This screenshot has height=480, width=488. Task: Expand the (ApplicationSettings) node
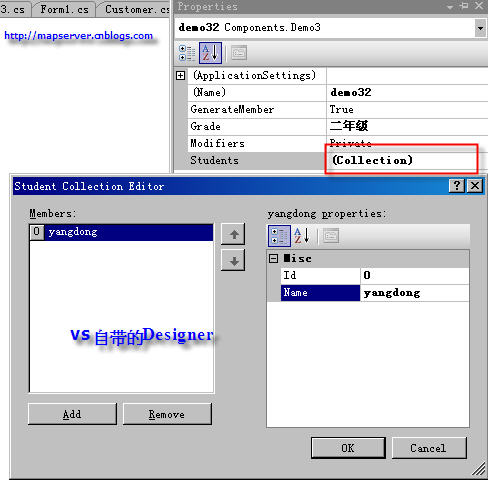pos(180,76)
